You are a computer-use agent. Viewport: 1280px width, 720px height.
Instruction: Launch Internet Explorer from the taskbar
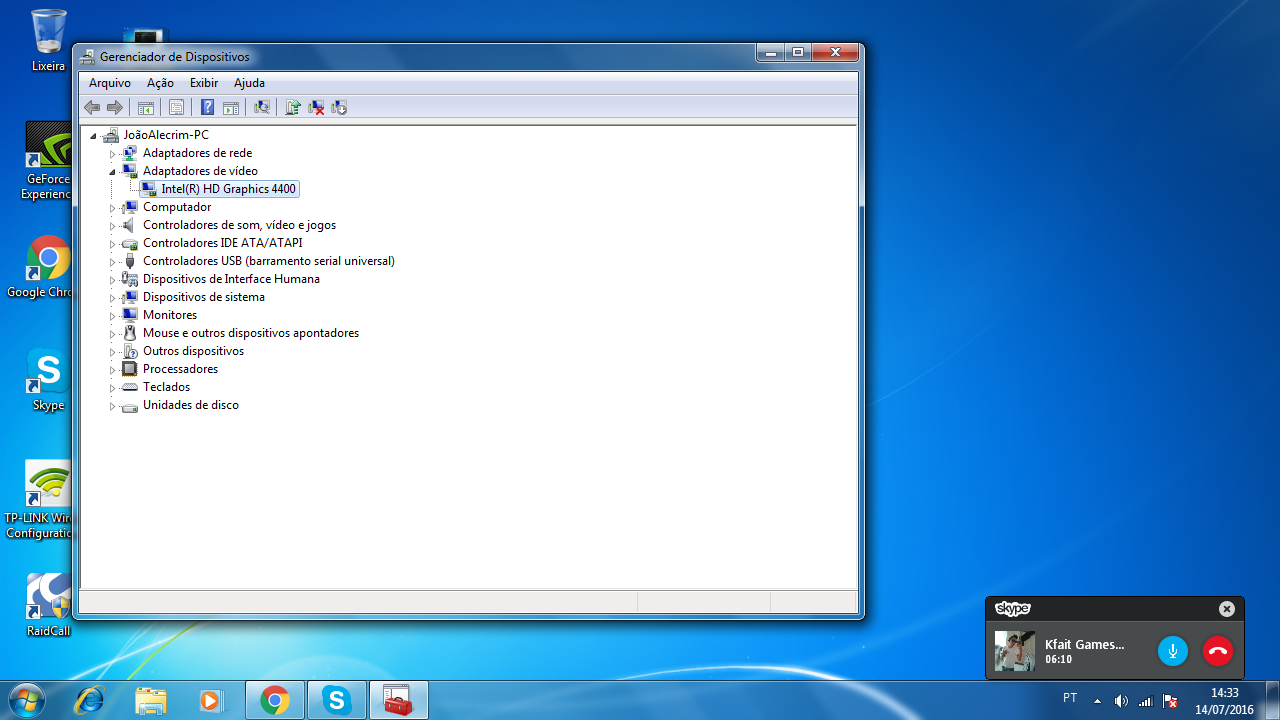pos(89,700)
